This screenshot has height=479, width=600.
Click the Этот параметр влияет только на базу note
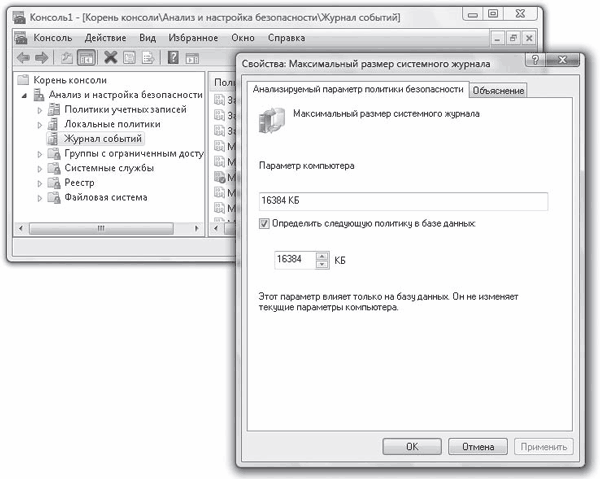[388, 302]
